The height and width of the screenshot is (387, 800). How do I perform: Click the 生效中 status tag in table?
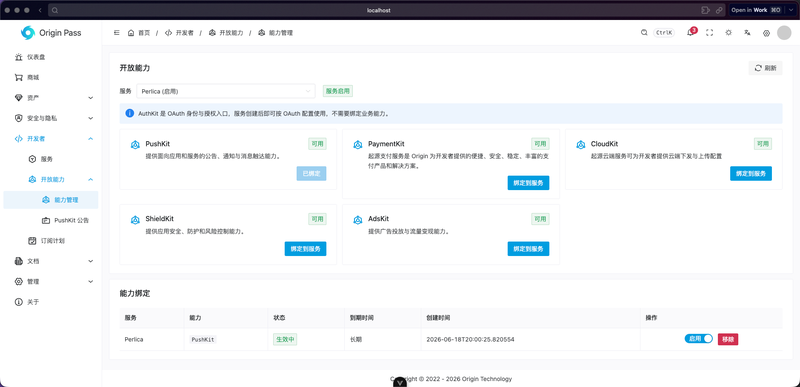click(x=285, y=339)
